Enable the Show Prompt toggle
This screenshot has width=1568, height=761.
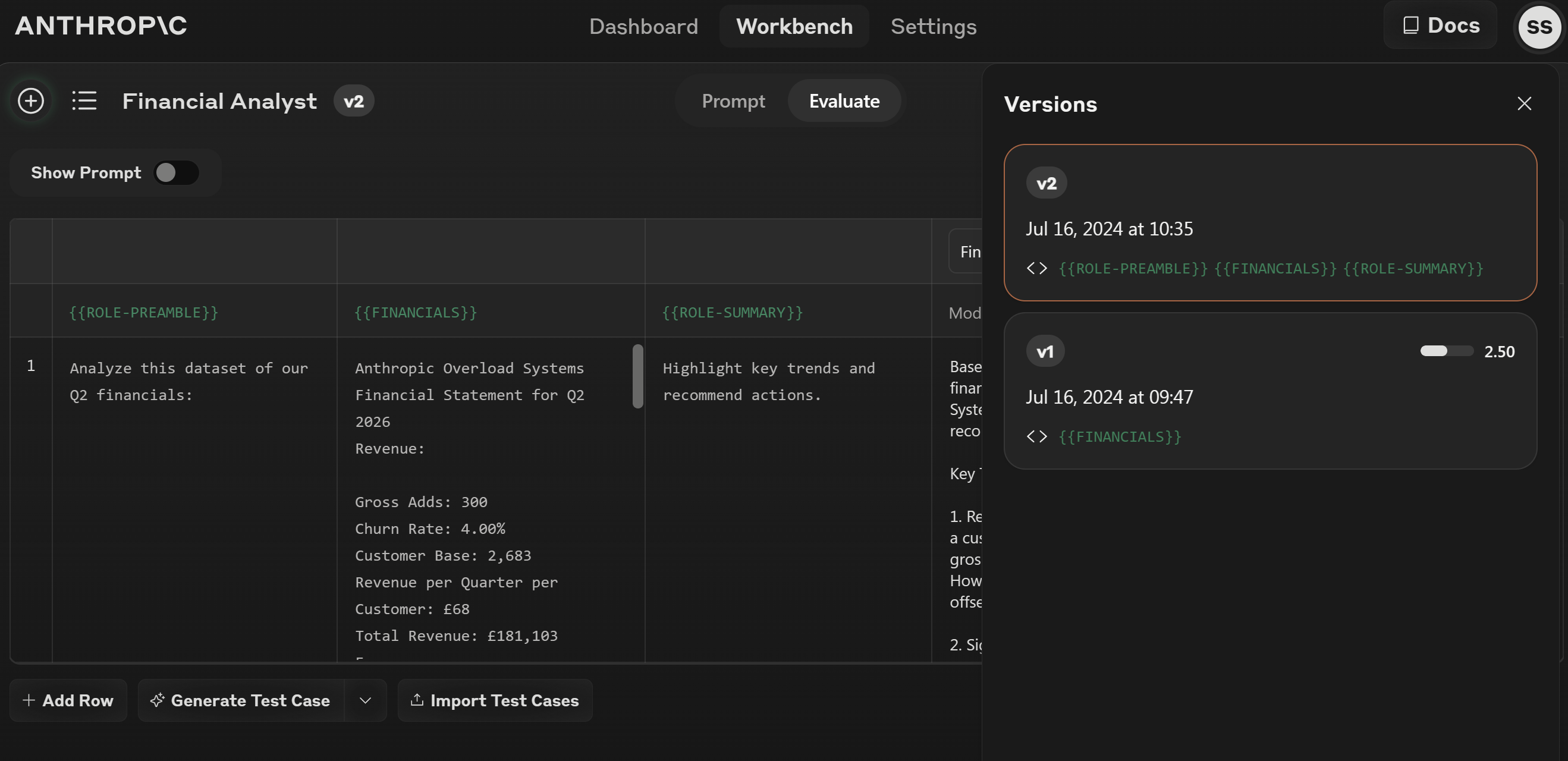coord(176,172)
